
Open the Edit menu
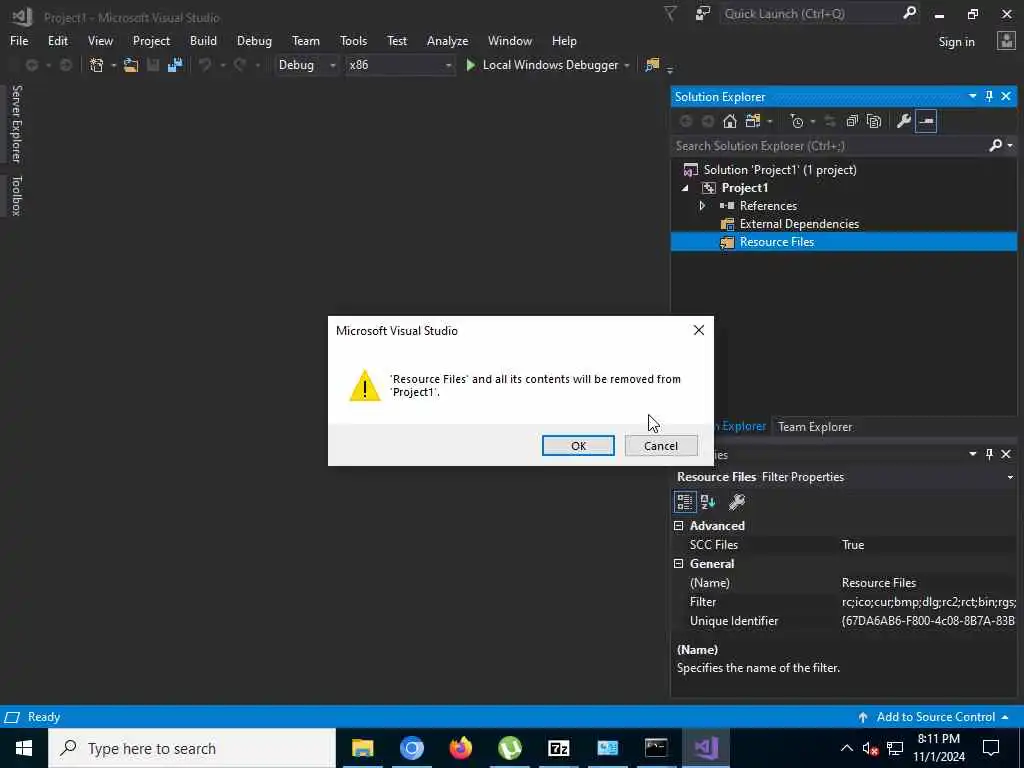pyautogui.click(x=57, y=40)
